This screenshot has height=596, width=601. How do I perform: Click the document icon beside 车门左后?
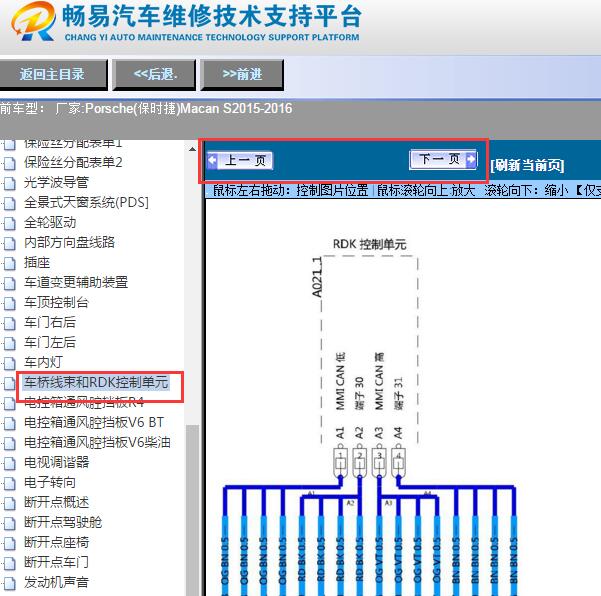pyautogui.click(x=10, y=343)
